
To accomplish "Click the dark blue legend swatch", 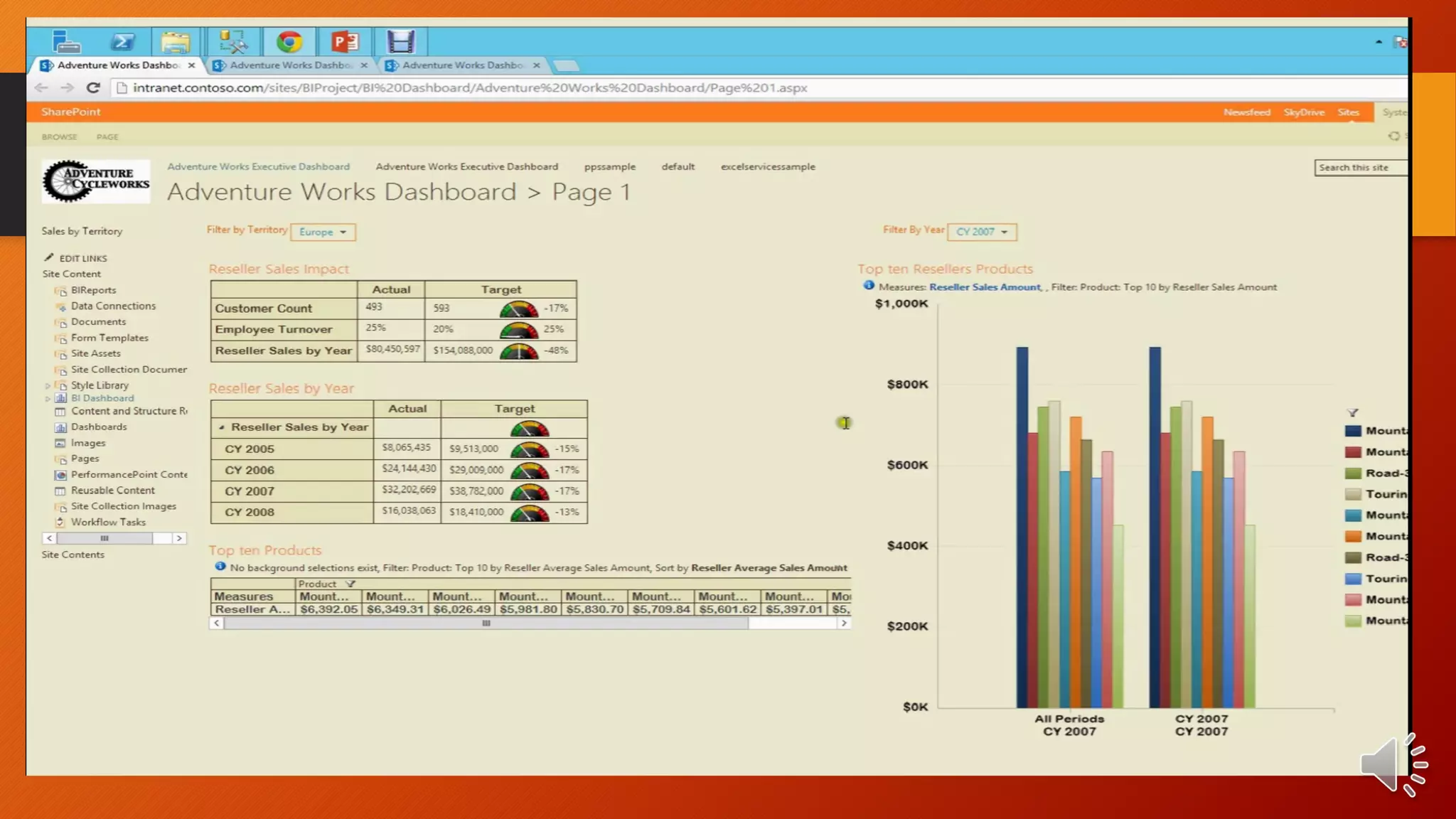I will pos(1353,431).
